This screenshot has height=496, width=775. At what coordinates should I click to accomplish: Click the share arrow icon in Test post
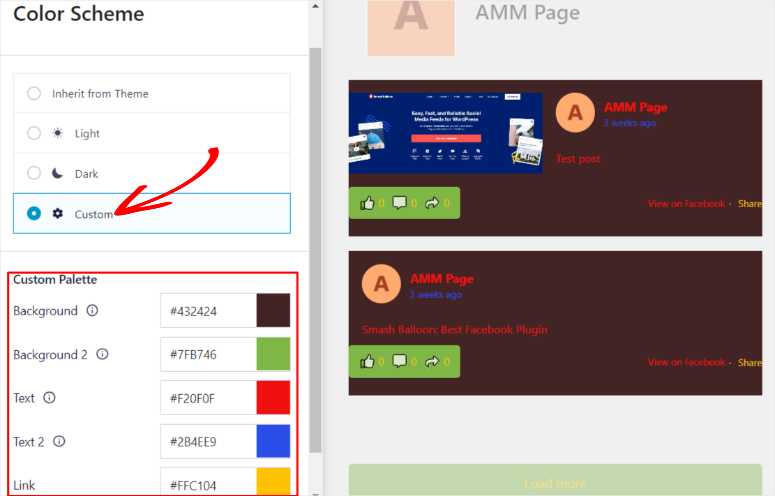pos(432,203)
